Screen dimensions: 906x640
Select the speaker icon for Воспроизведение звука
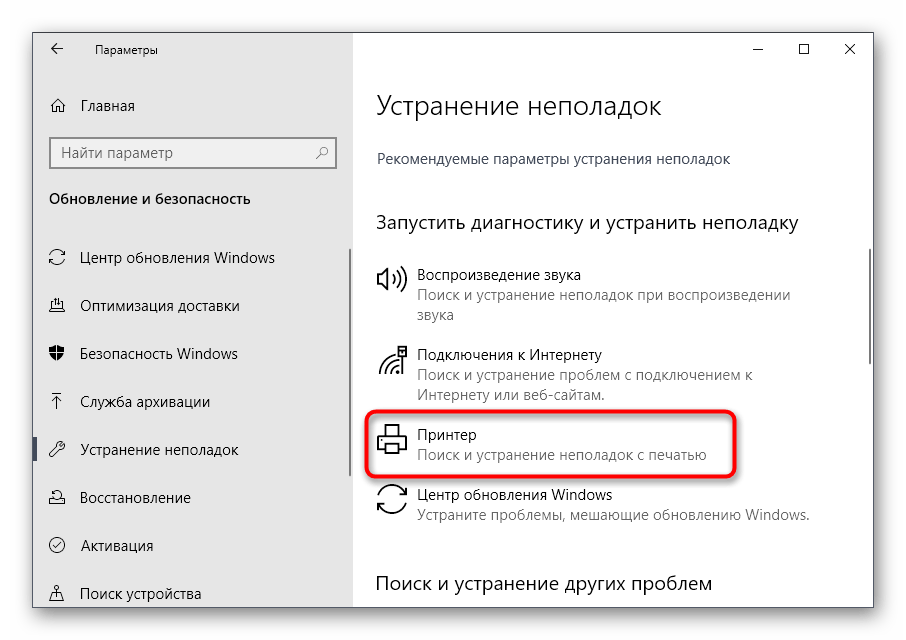click(x=394, y=274)
